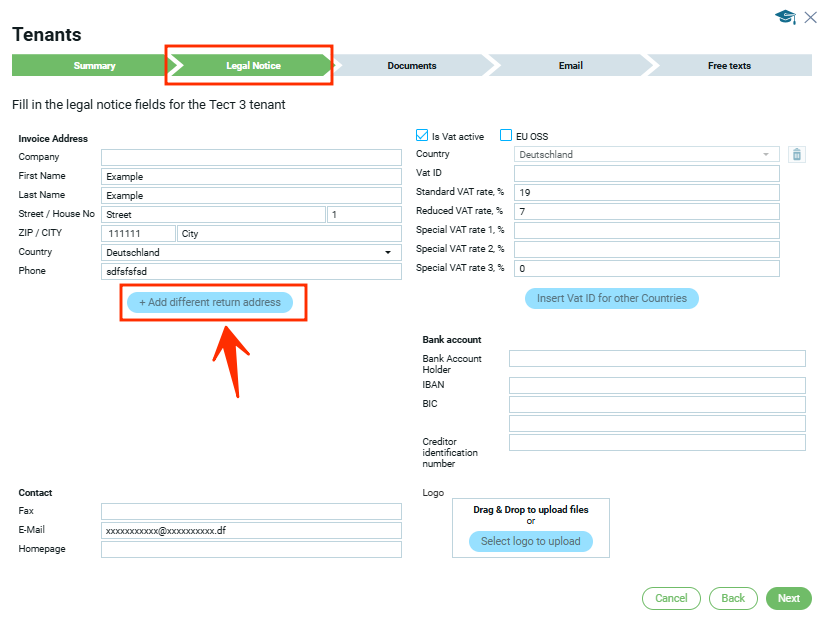The image size is (821, 618).
Task: Open the graduation cap tutorial icon
Action: coord(785,17)
